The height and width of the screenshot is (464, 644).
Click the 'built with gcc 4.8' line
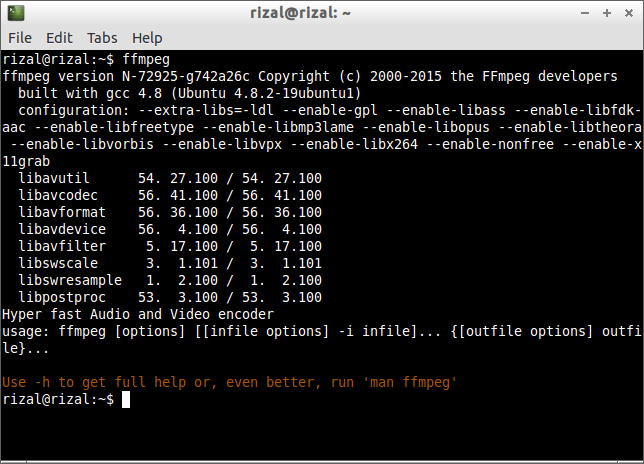(189, 93)
